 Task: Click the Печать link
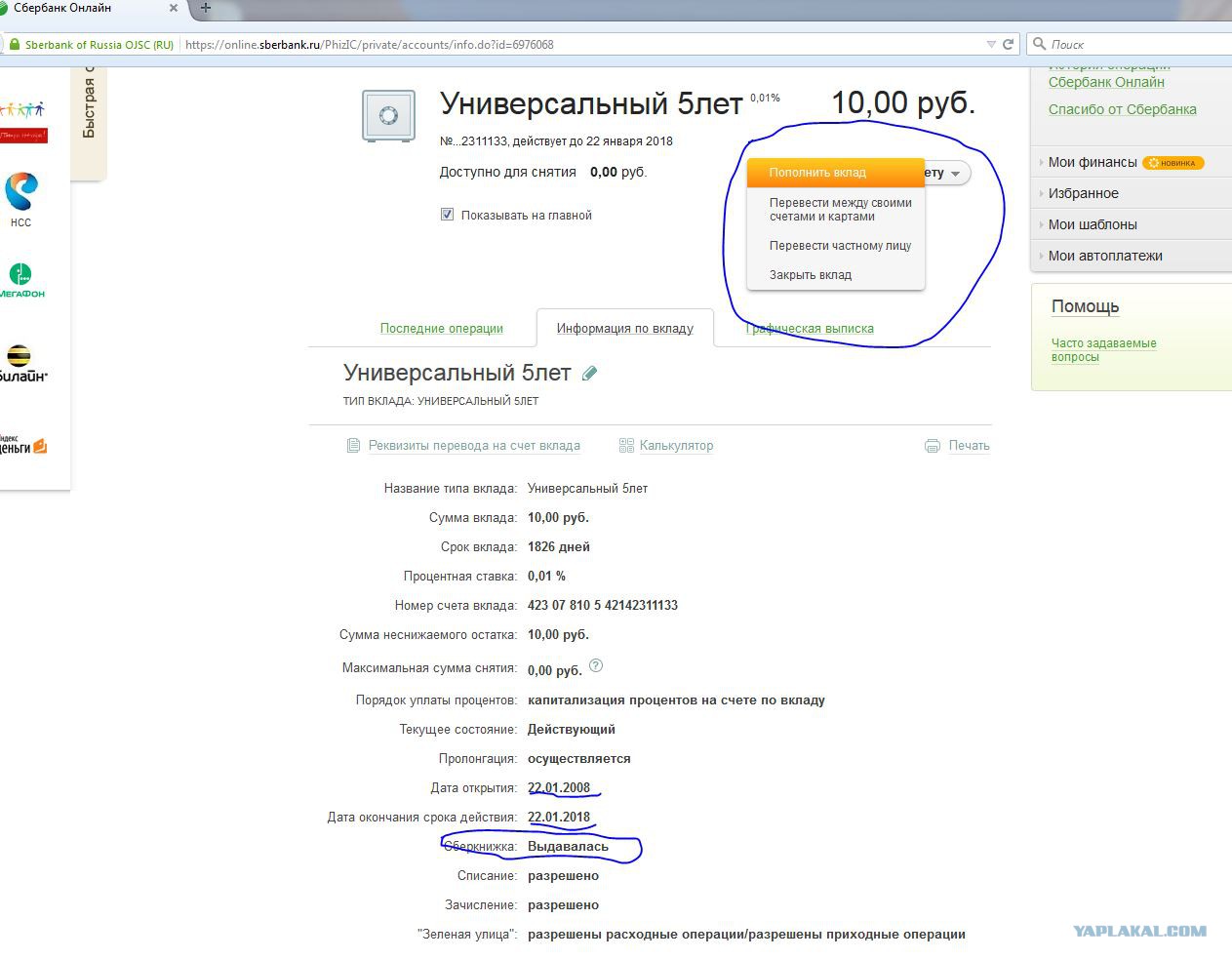point(970,446)
